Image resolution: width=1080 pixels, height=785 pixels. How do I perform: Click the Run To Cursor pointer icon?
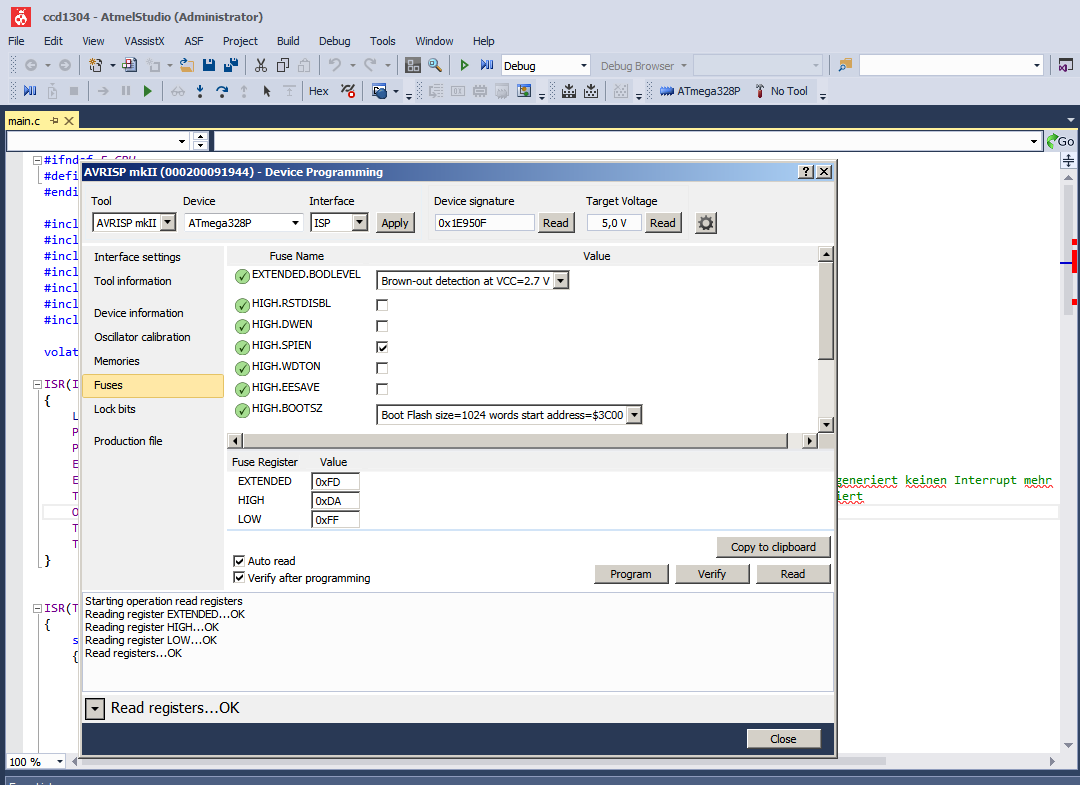(267, 91)
